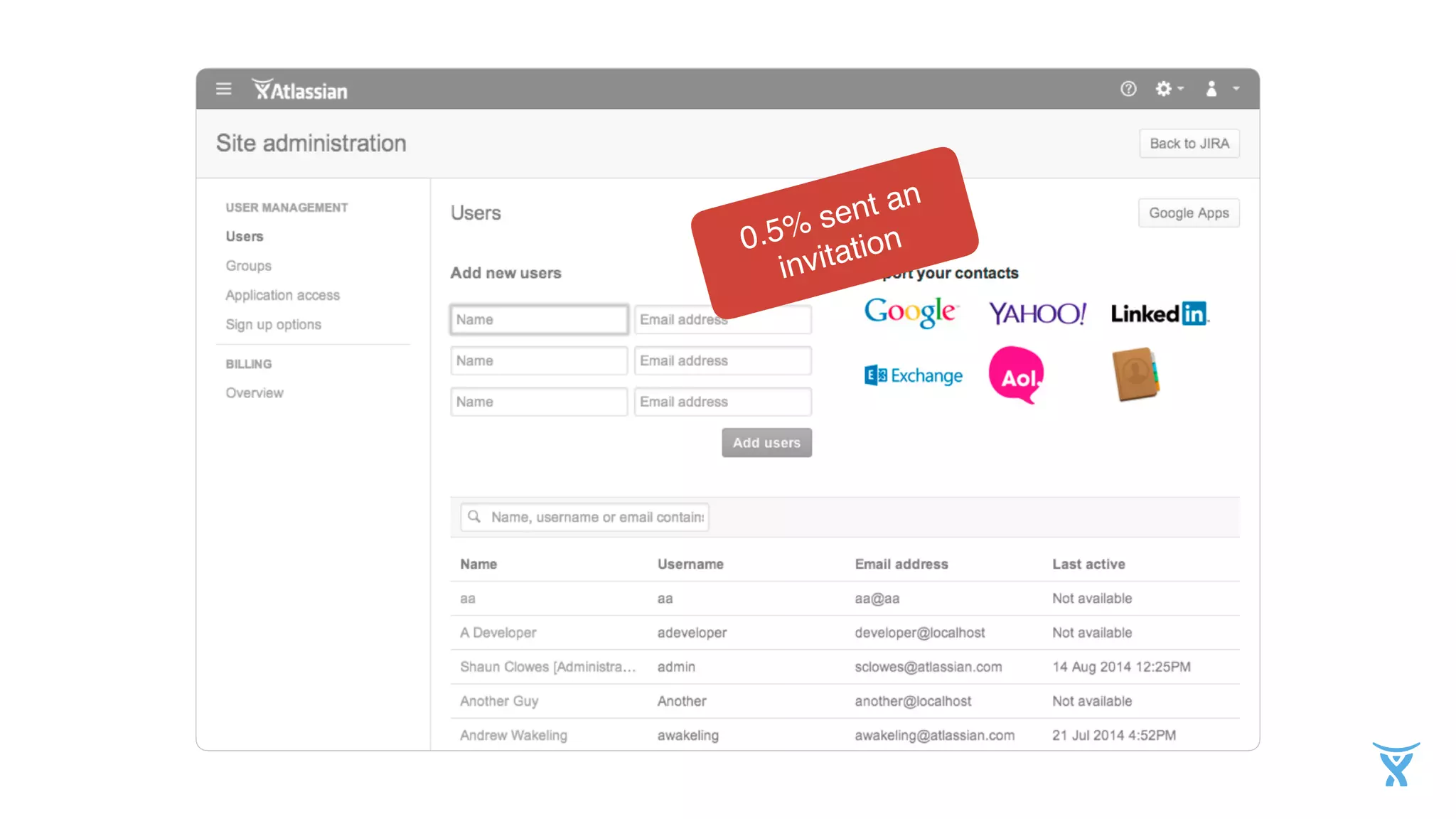Click the help question mark icon
Viewport: 1456px width, 819px height.
(1128, 89)
